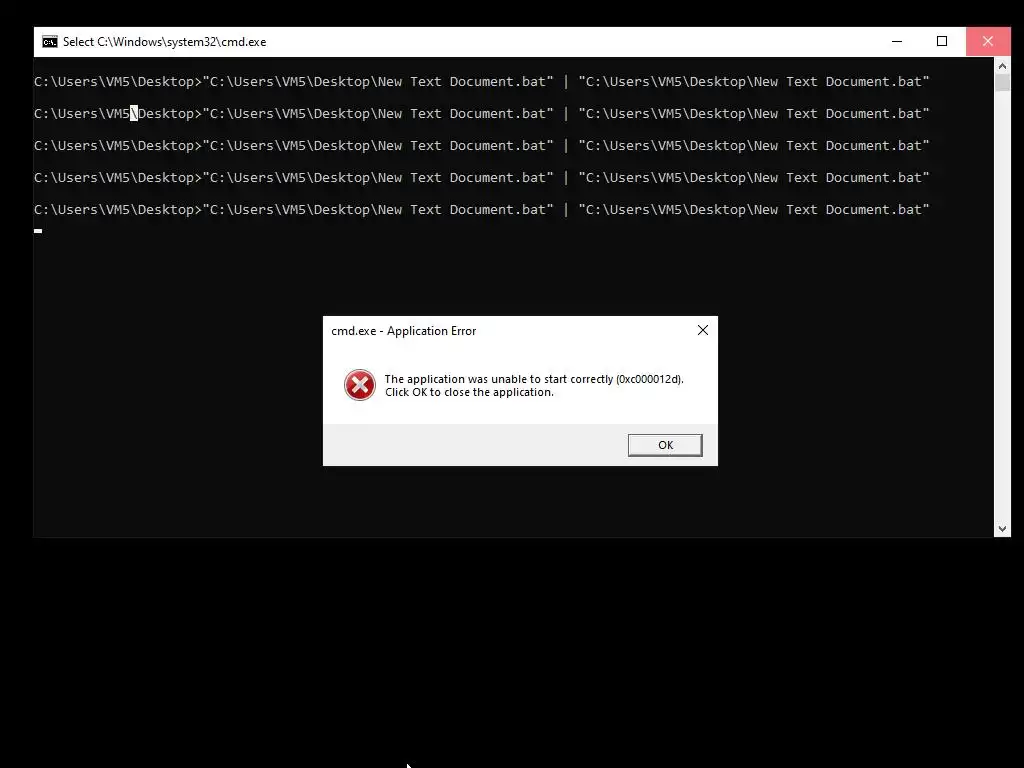1024x768 pixels.
Task: Click the cmd.exe icon in title bar
Action: 50,42
